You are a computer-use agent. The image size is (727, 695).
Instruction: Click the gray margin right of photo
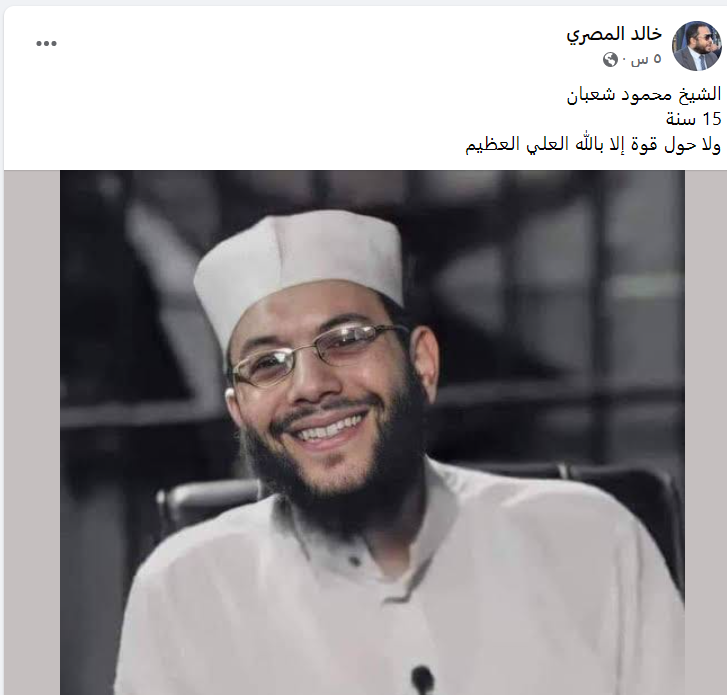pos(705,432)
